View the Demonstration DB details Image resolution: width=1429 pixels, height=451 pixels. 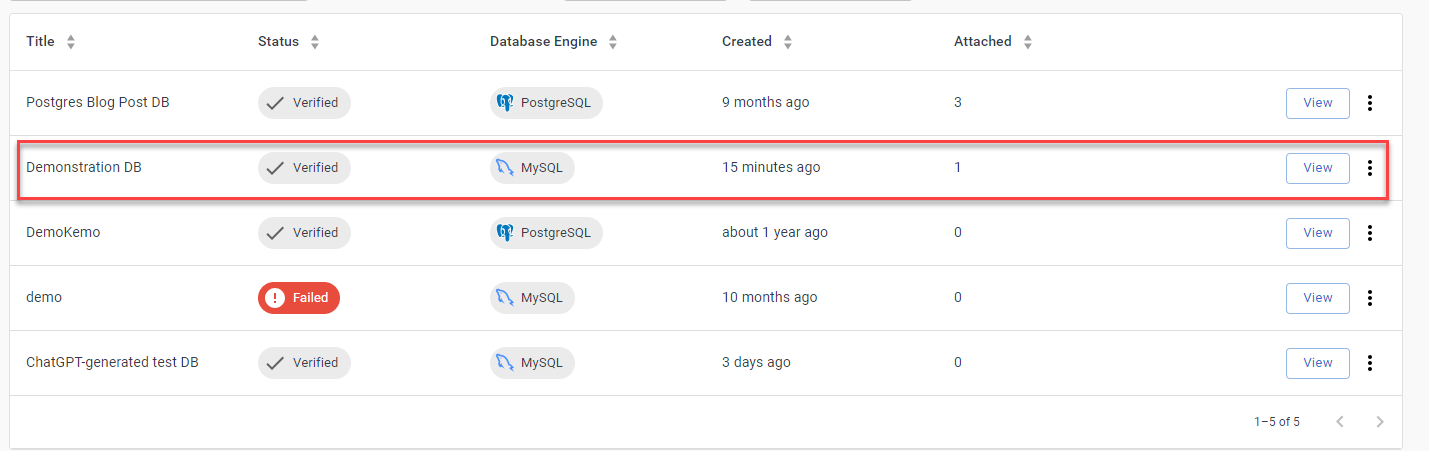pyautogui.click(x=1317, y=168)
